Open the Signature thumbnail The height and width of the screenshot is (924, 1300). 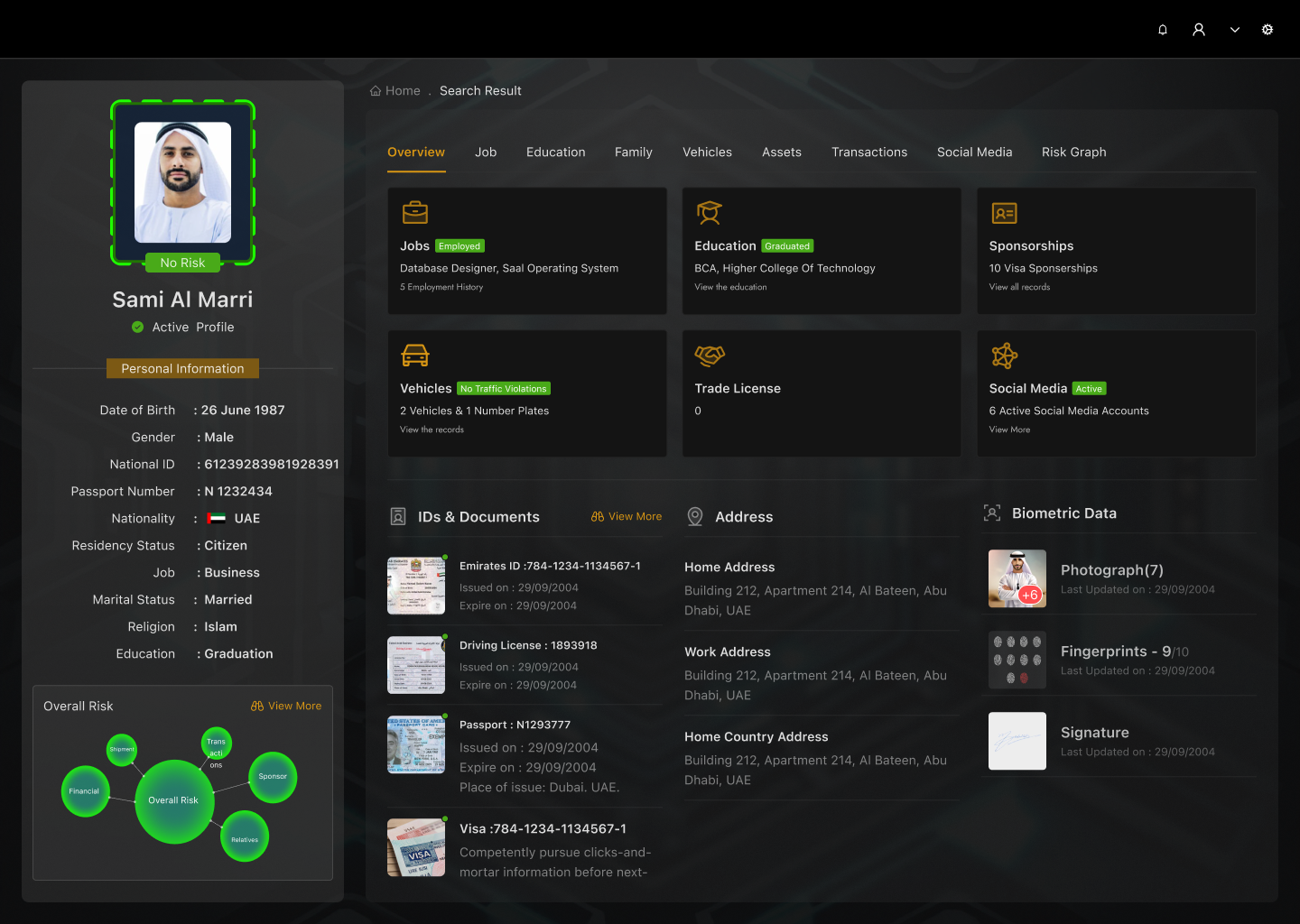(x=1017, y=741)
